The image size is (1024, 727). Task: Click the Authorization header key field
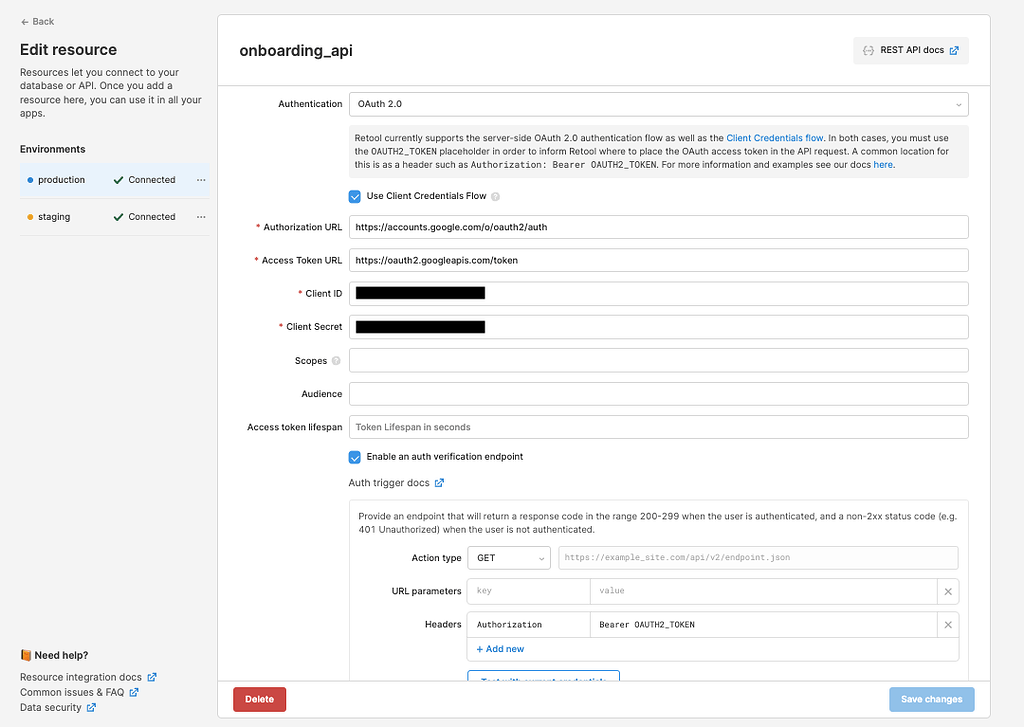(x=528, y=625)
